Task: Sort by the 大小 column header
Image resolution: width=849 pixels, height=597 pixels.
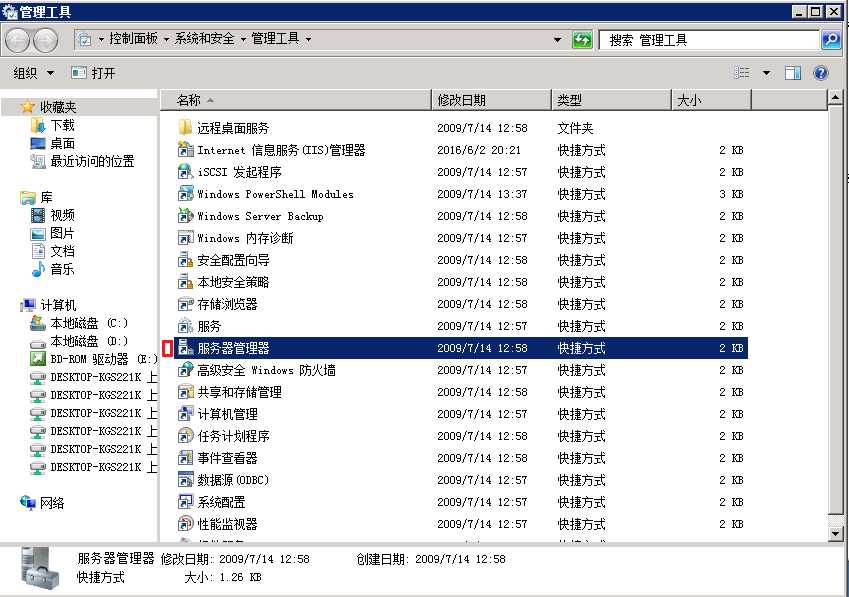Action: tap(711, 100)
